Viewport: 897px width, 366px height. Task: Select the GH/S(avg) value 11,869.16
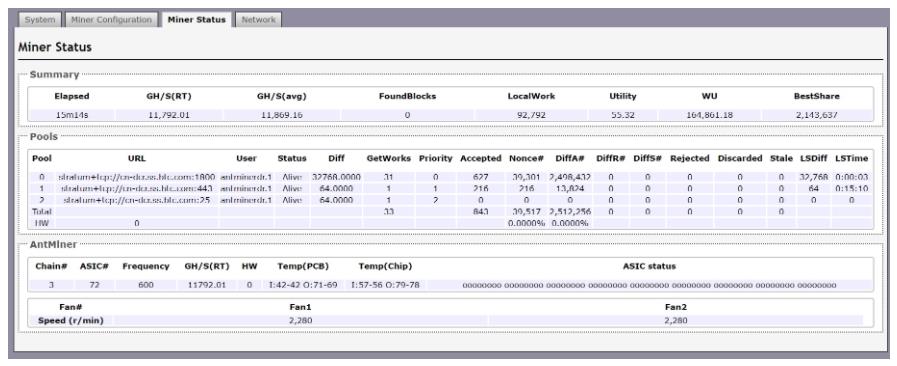click(282, 115)
